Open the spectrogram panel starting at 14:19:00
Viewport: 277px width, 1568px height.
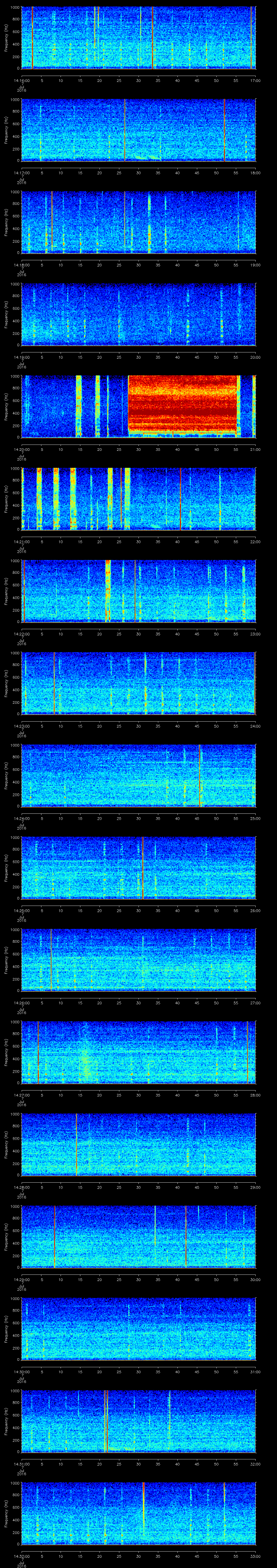tap(138, 315)
